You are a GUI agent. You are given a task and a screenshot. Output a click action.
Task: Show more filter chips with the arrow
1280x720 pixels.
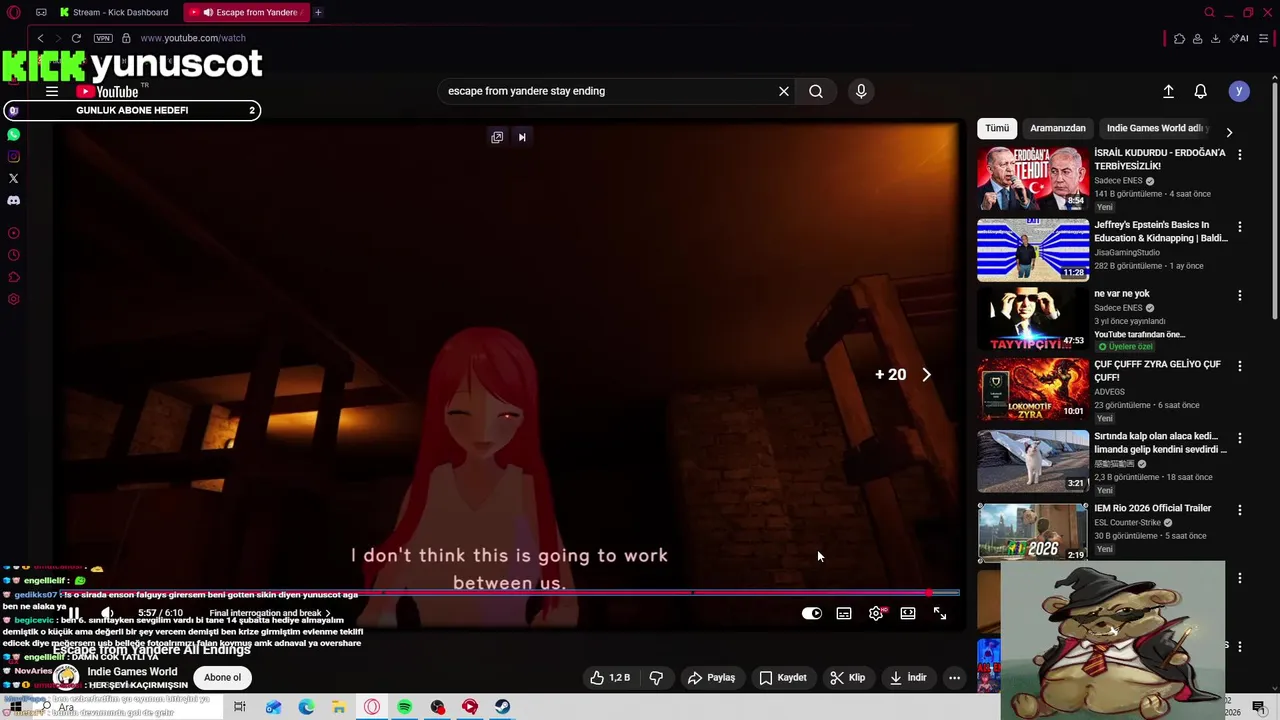1229,132
